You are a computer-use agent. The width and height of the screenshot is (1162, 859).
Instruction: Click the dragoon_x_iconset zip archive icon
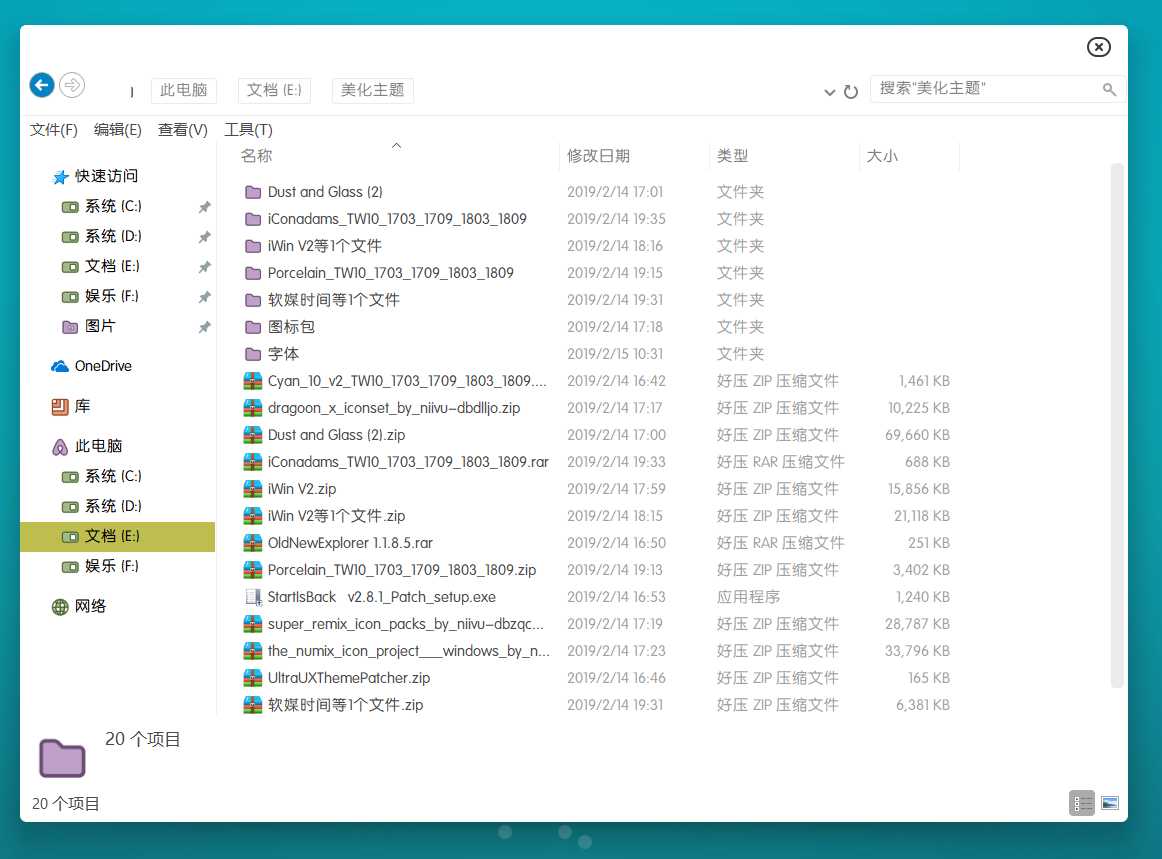click(x=253, y=408)
